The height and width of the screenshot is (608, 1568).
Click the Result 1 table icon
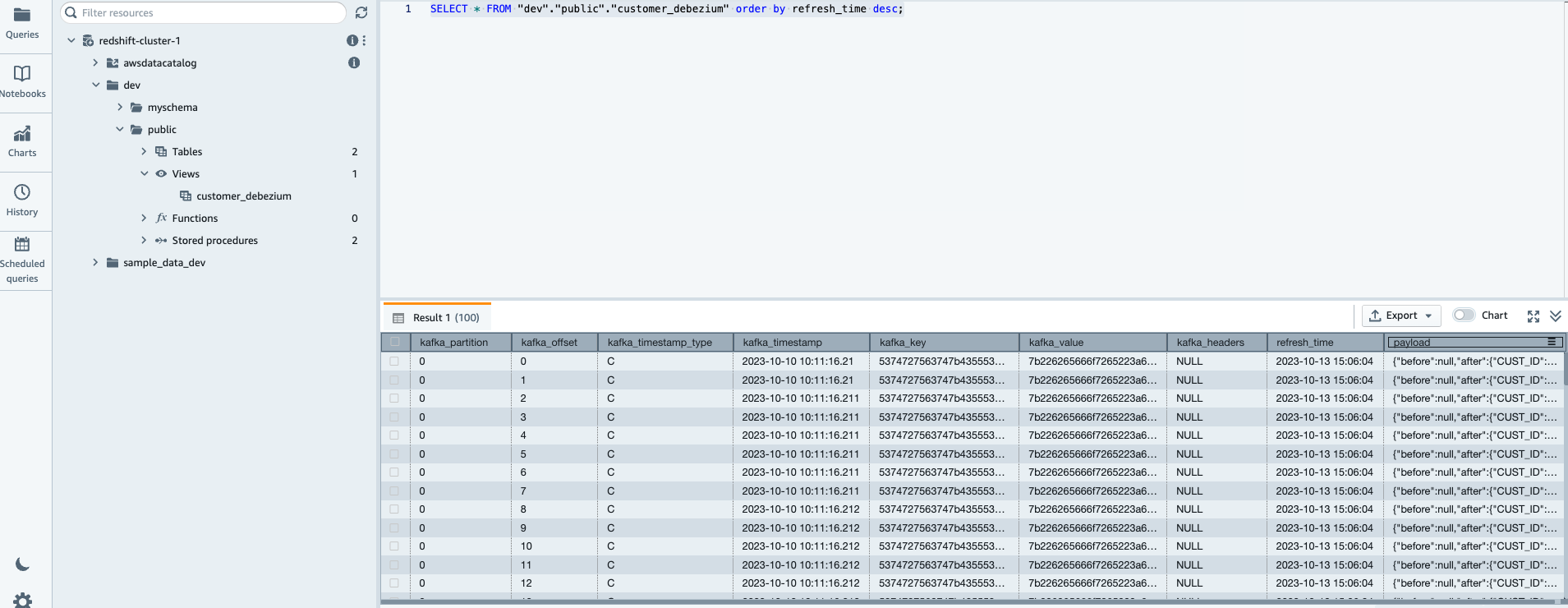(x=398, y=318)
